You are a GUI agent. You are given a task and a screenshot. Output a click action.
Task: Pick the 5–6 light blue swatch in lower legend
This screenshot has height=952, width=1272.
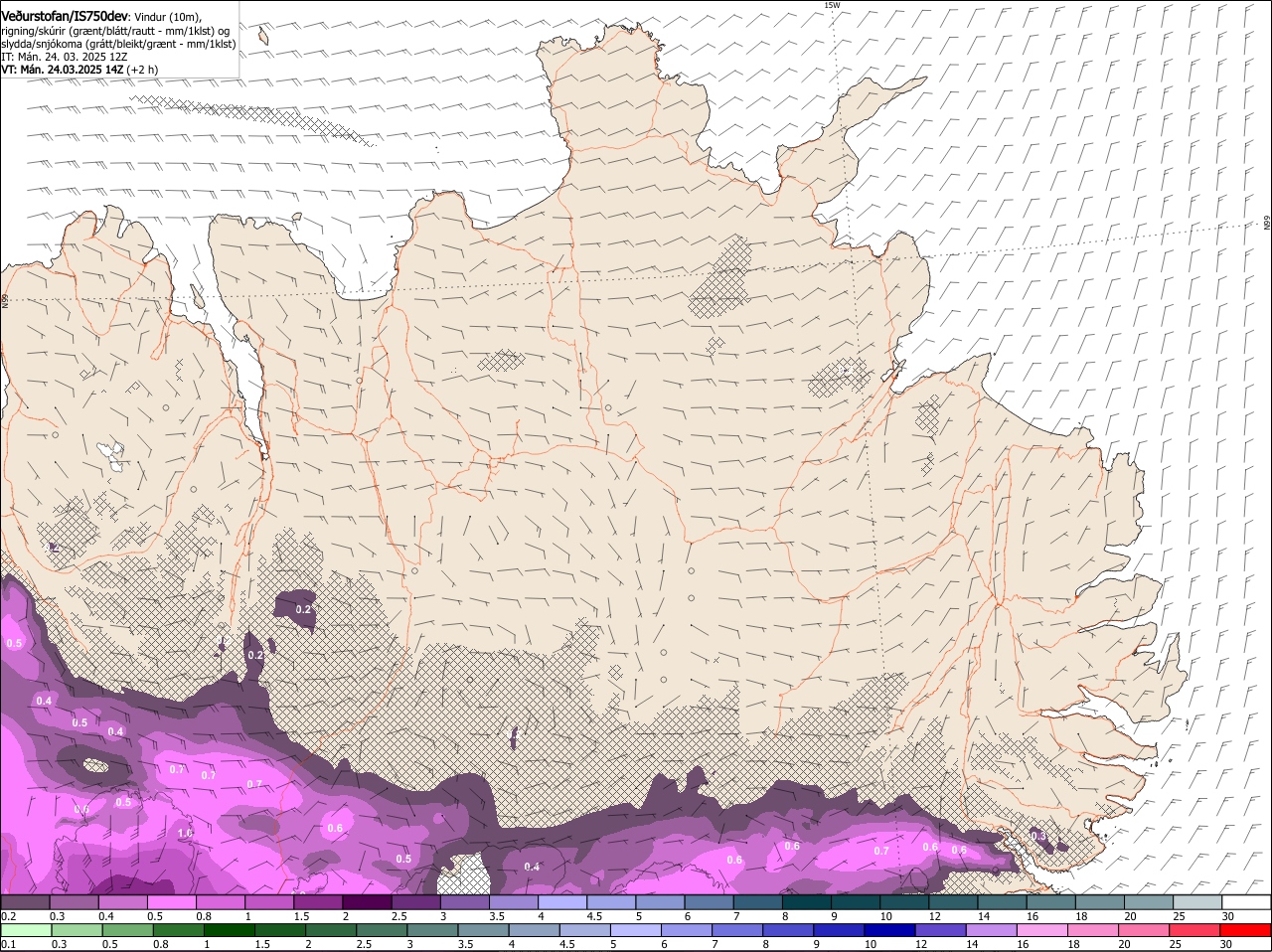pyautogui.click(x=635, y=930)
